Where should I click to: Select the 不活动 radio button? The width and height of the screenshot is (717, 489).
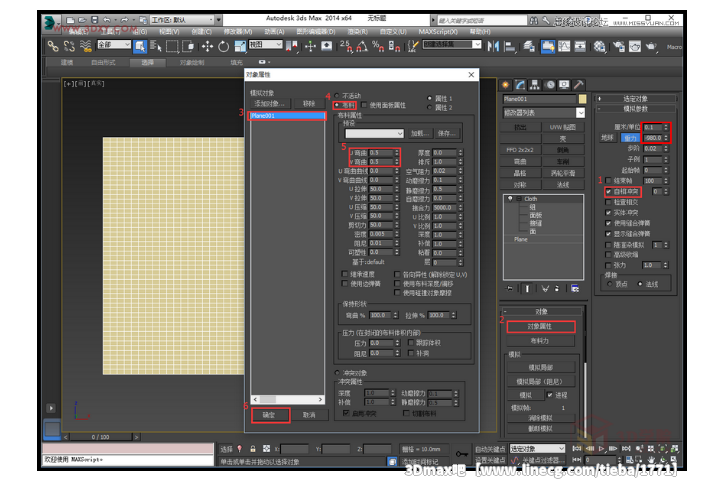[x=337, y=96]
